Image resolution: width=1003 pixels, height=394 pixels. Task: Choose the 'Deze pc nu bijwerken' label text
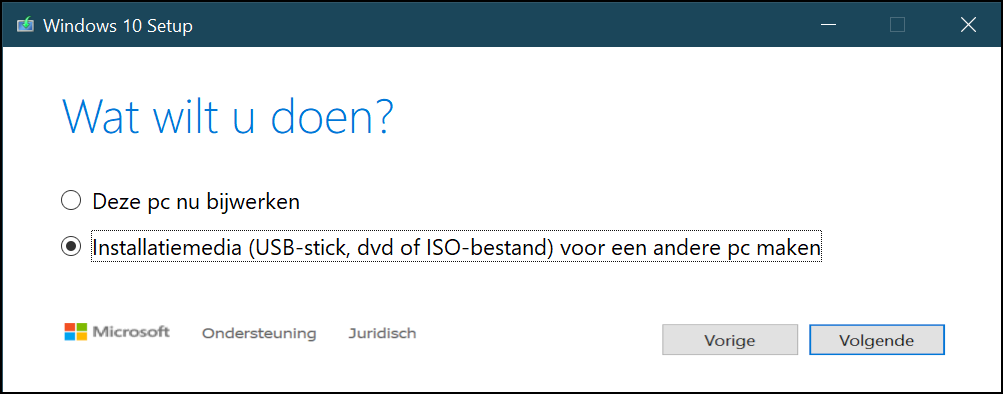coord(196,202)
